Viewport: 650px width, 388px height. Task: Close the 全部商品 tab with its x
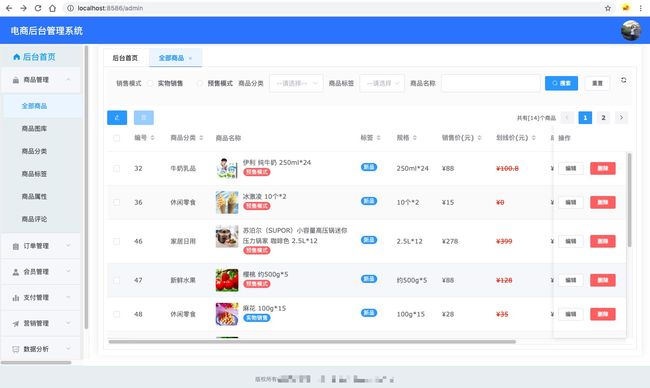click(x=190, y=58)
